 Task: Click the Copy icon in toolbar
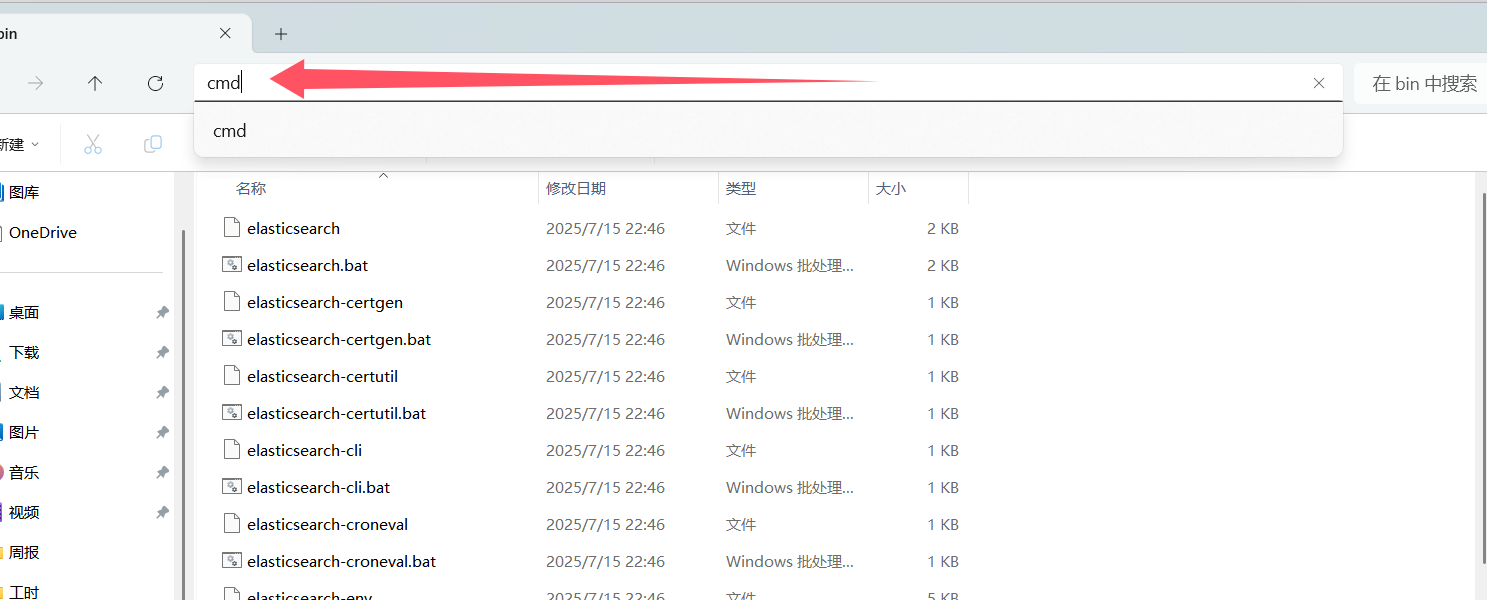click(153, 144)
